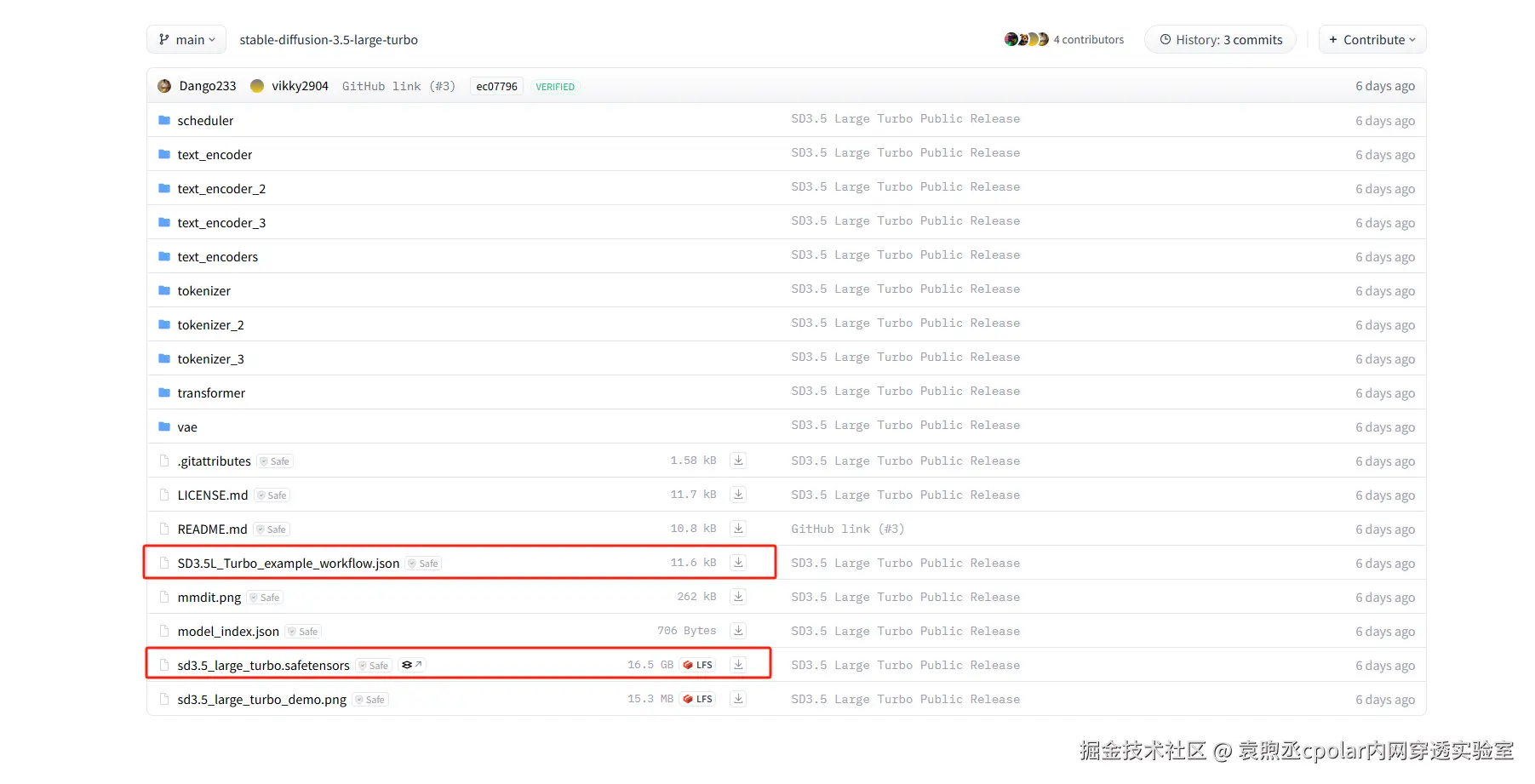
Task: Download LICENSE.md via its download icon
Action: point(738,495)
